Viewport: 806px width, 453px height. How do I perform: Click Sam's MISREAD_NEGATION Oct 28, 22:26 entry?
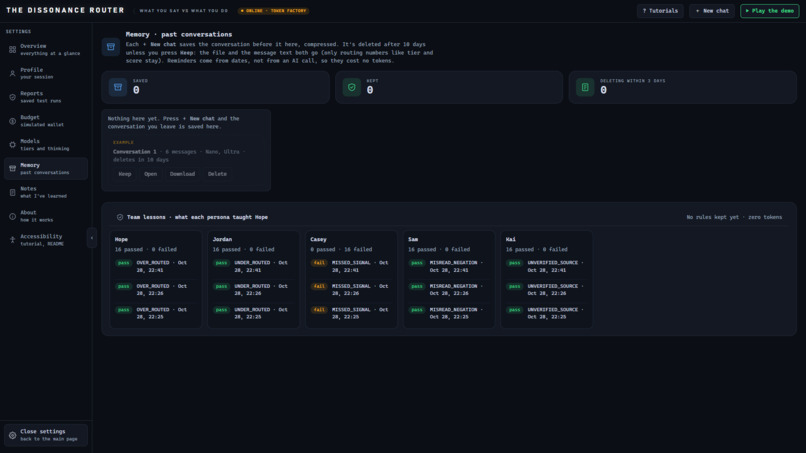456,289
